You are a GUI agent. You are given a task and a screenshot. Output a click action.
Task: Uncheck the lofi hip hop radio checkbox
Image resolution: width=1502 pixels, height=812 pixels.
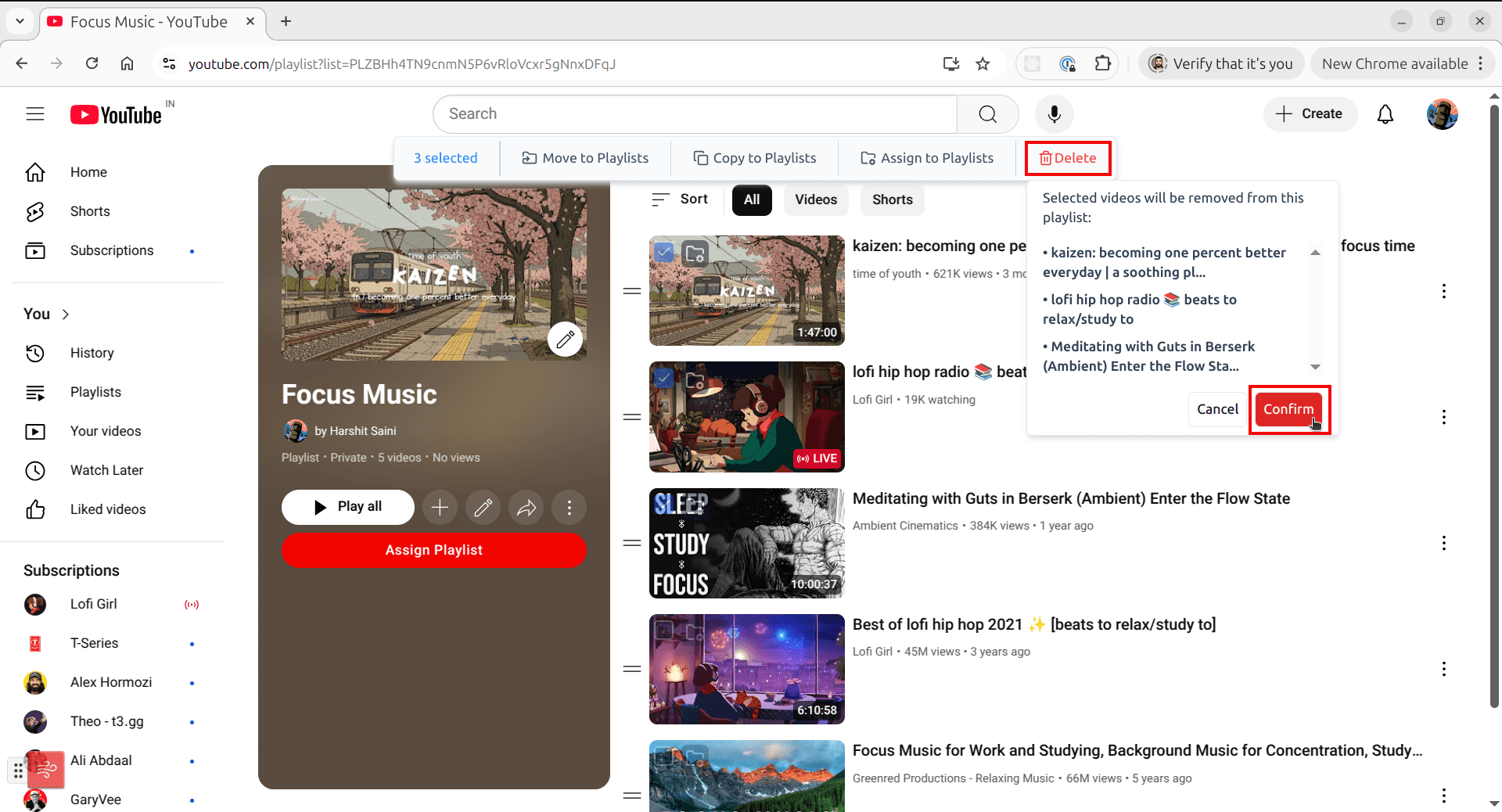[663, 379]
